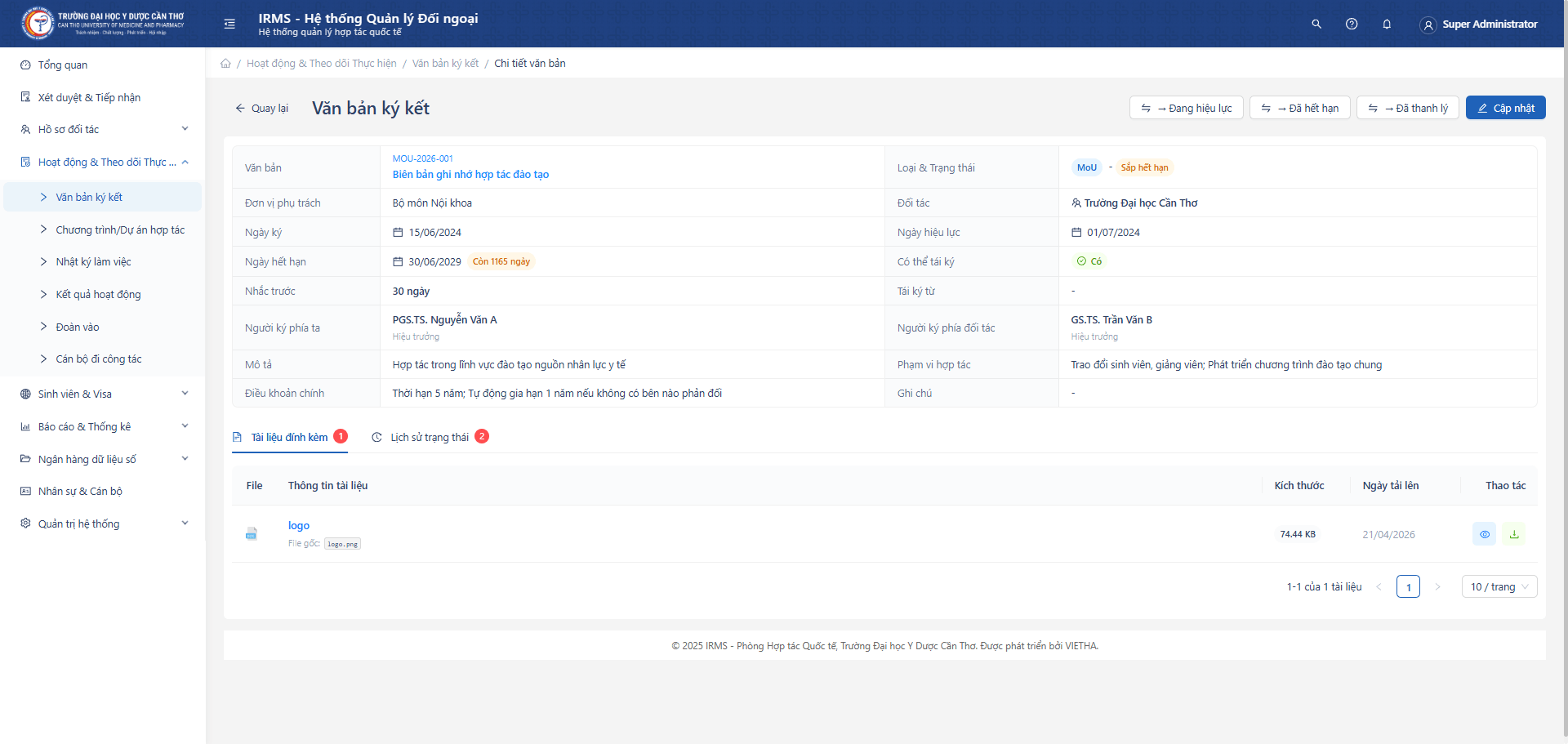Click the Cập nhật button

click(1505, 108)
